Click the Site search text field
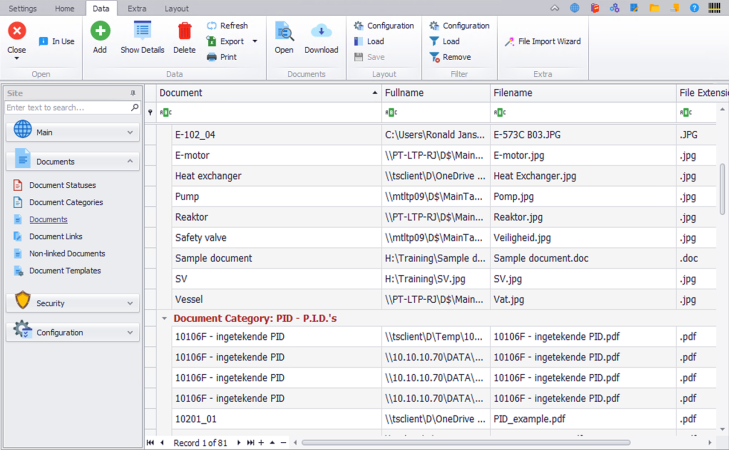The image size is (729, 450). [x=67, y=107]
